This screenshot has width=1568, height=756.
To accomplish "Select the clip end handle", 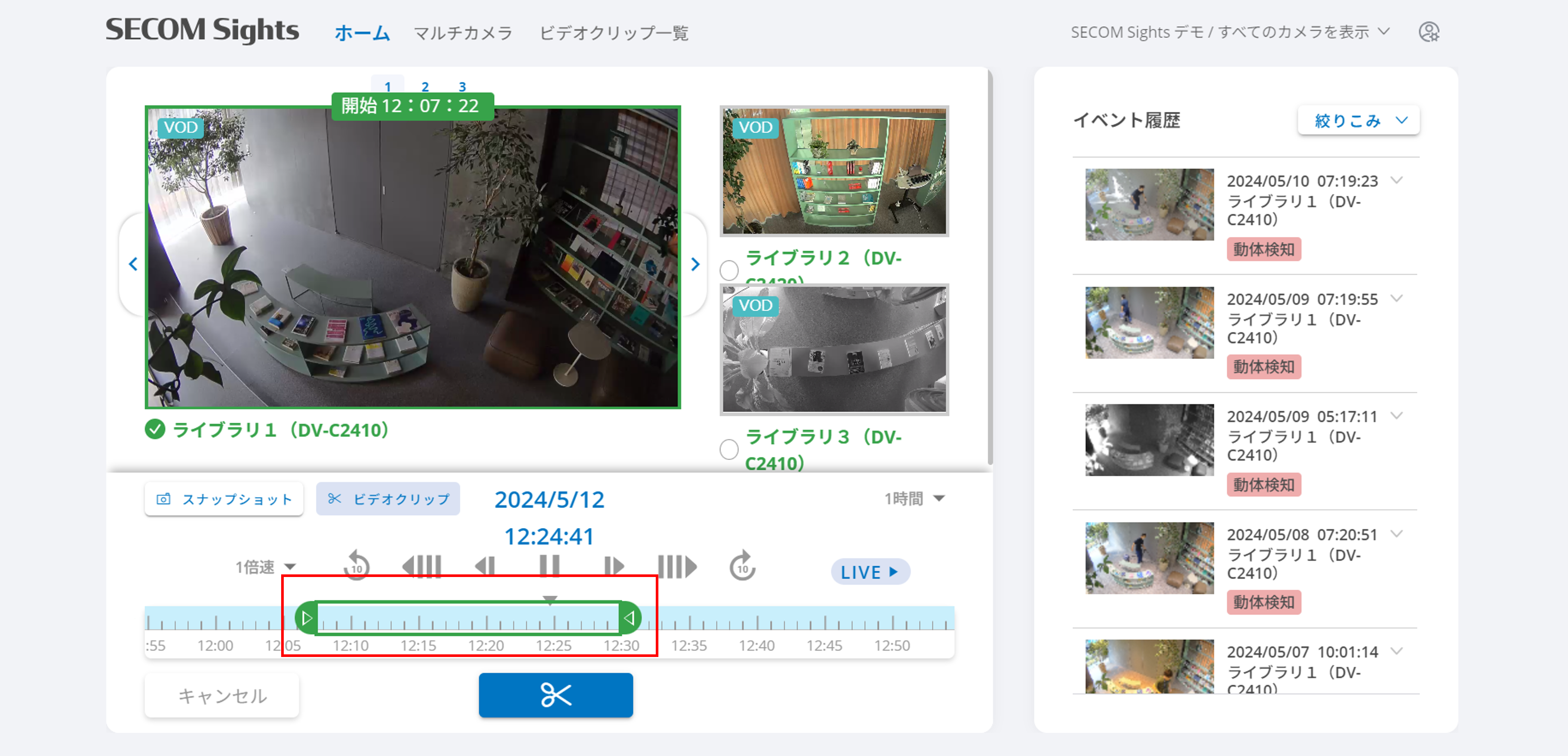I will [629, 618].
